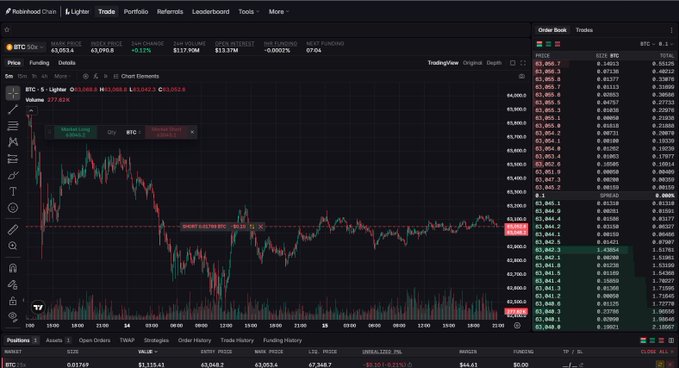
Task: Sort positions by VALUE column
Action: tap(148, 352)
